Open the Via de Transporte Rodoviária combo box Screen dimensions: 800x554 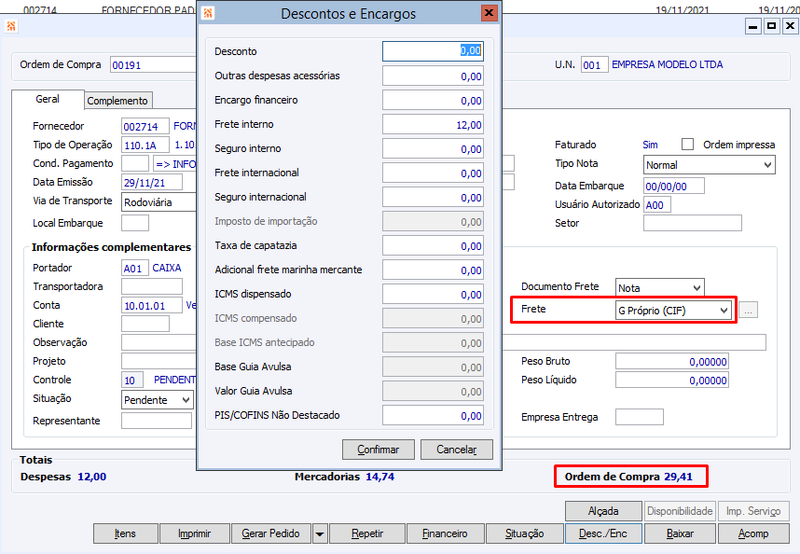click(159, 203)
